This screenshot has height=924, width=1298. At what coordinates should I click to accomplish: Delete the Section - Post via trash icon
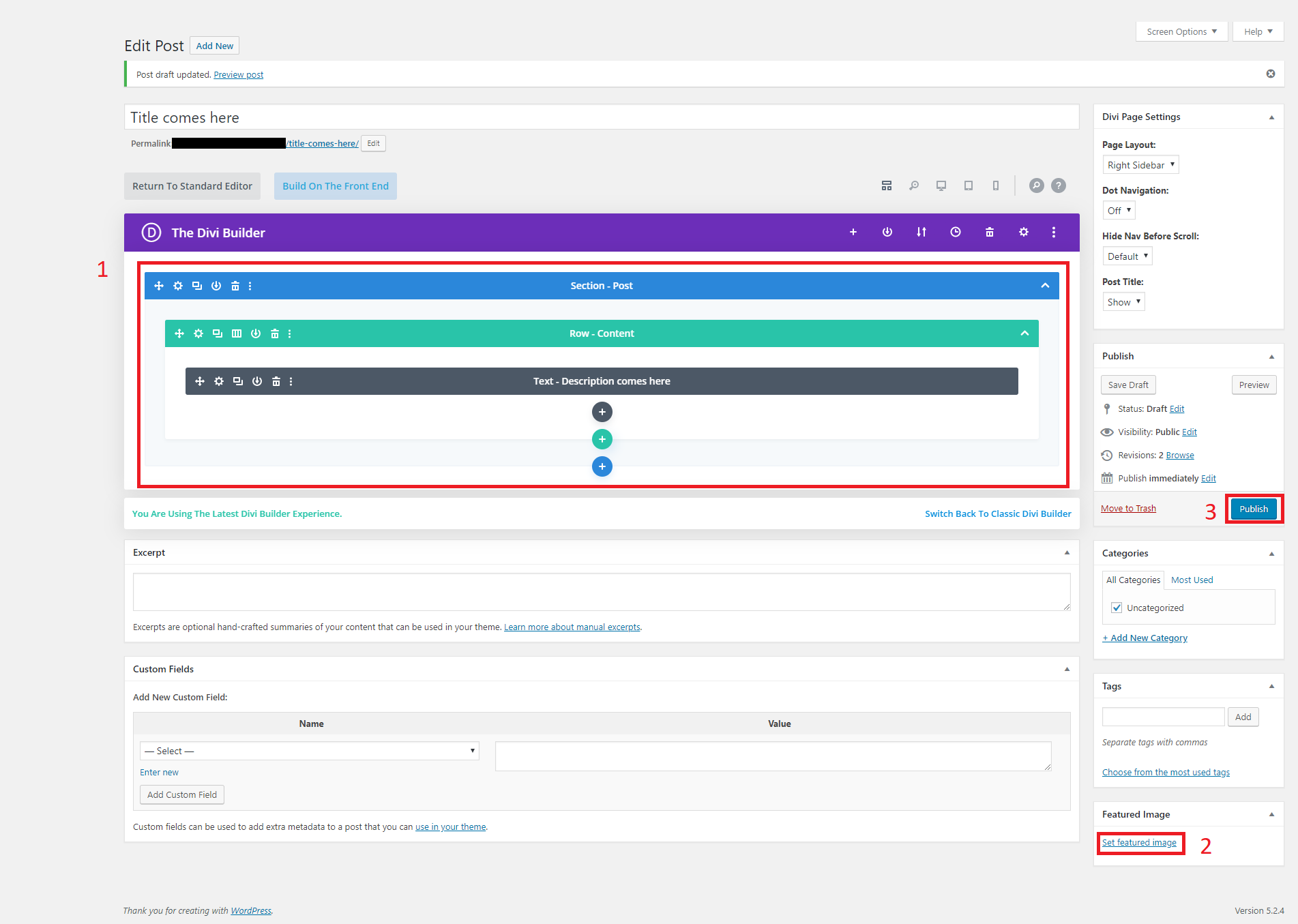click(x=235, y=286)
